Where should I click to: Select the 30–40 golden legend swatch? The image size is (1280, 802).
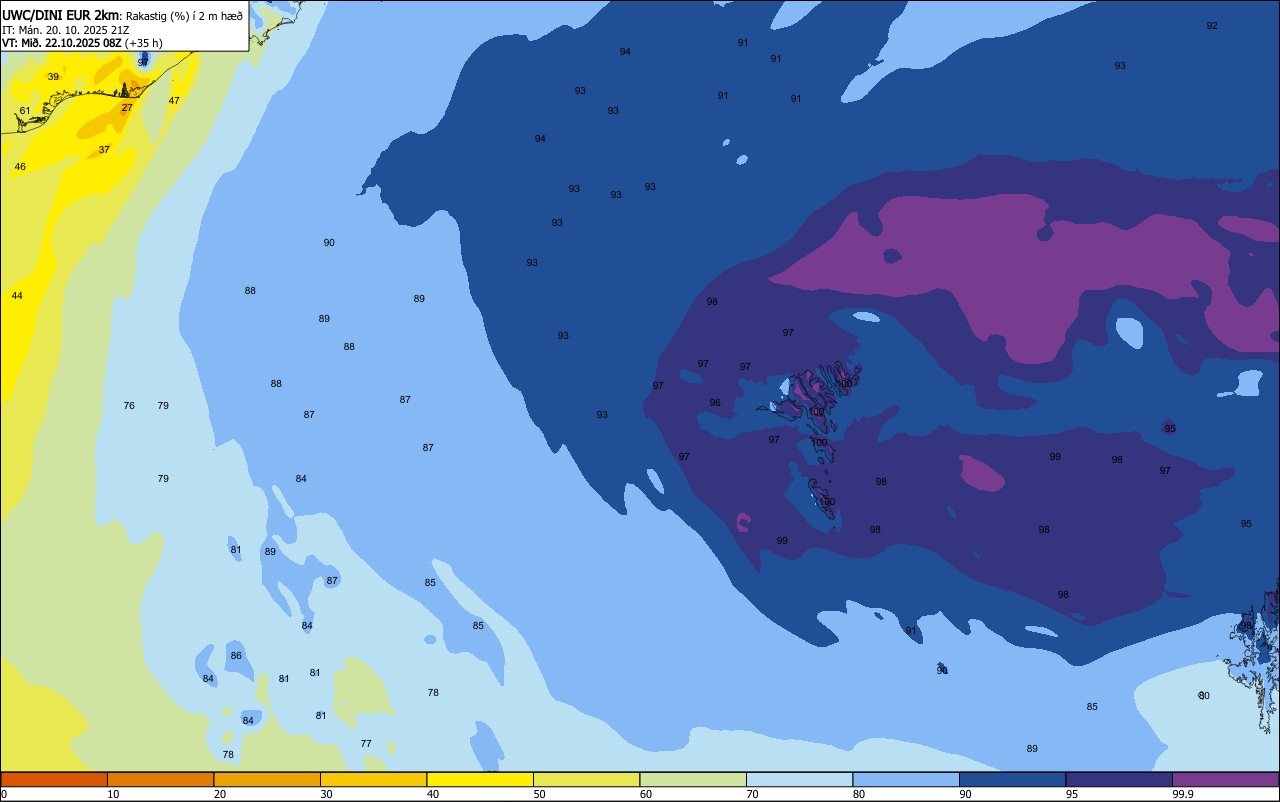(x=373, y=779)
